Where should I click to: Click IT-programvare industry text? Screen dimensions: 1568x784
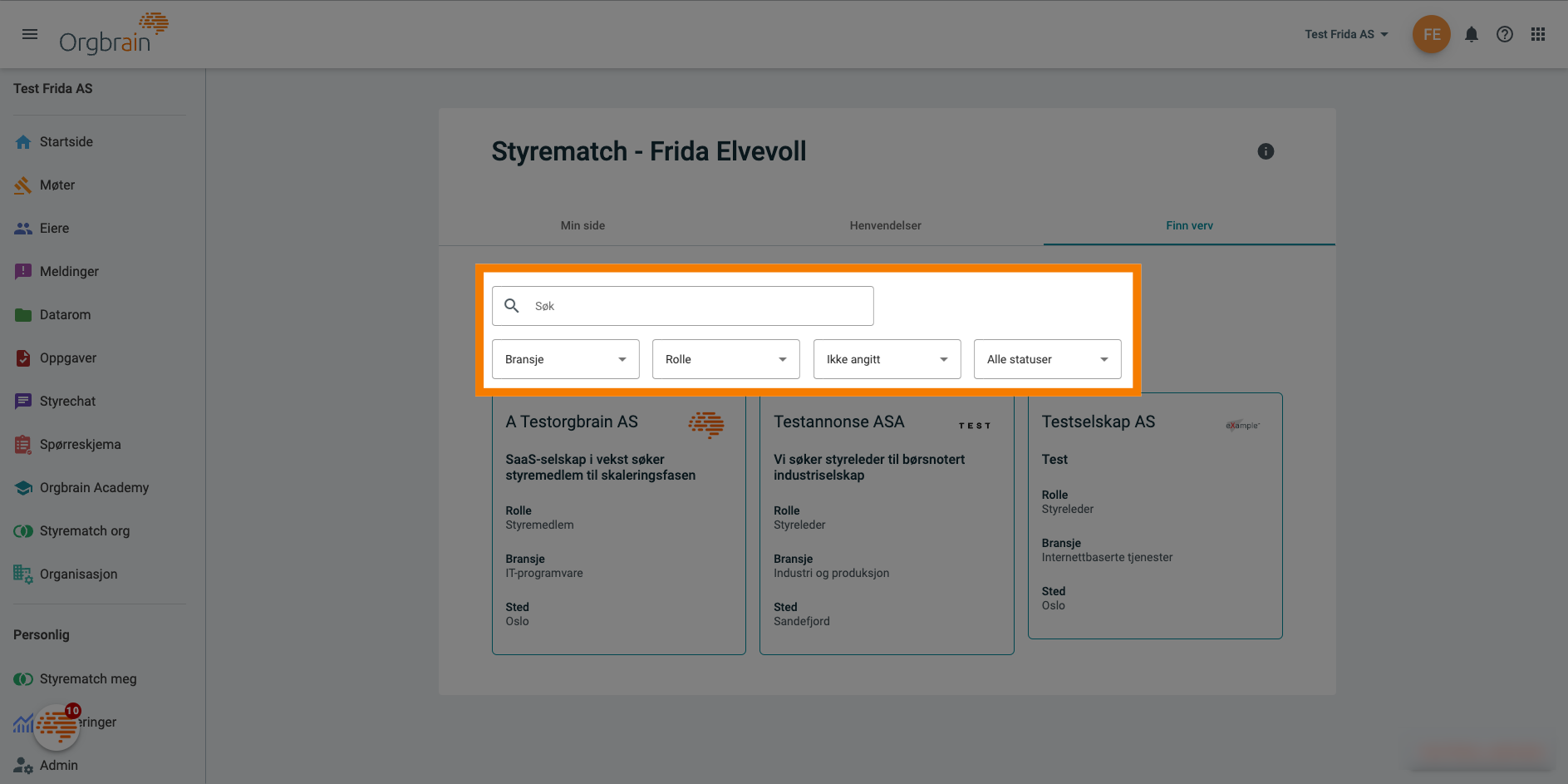click(x=544, y=574)
